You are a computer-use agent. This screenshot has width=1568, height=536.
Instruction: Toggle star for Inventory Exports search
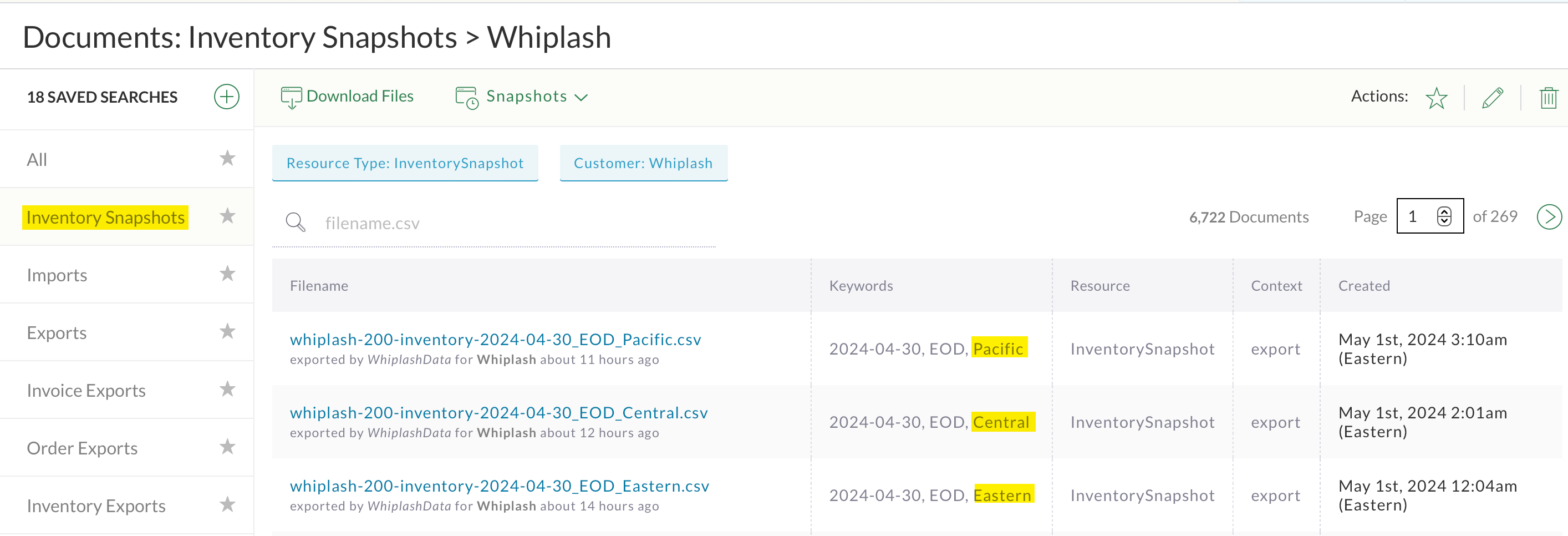pos(227,504)
